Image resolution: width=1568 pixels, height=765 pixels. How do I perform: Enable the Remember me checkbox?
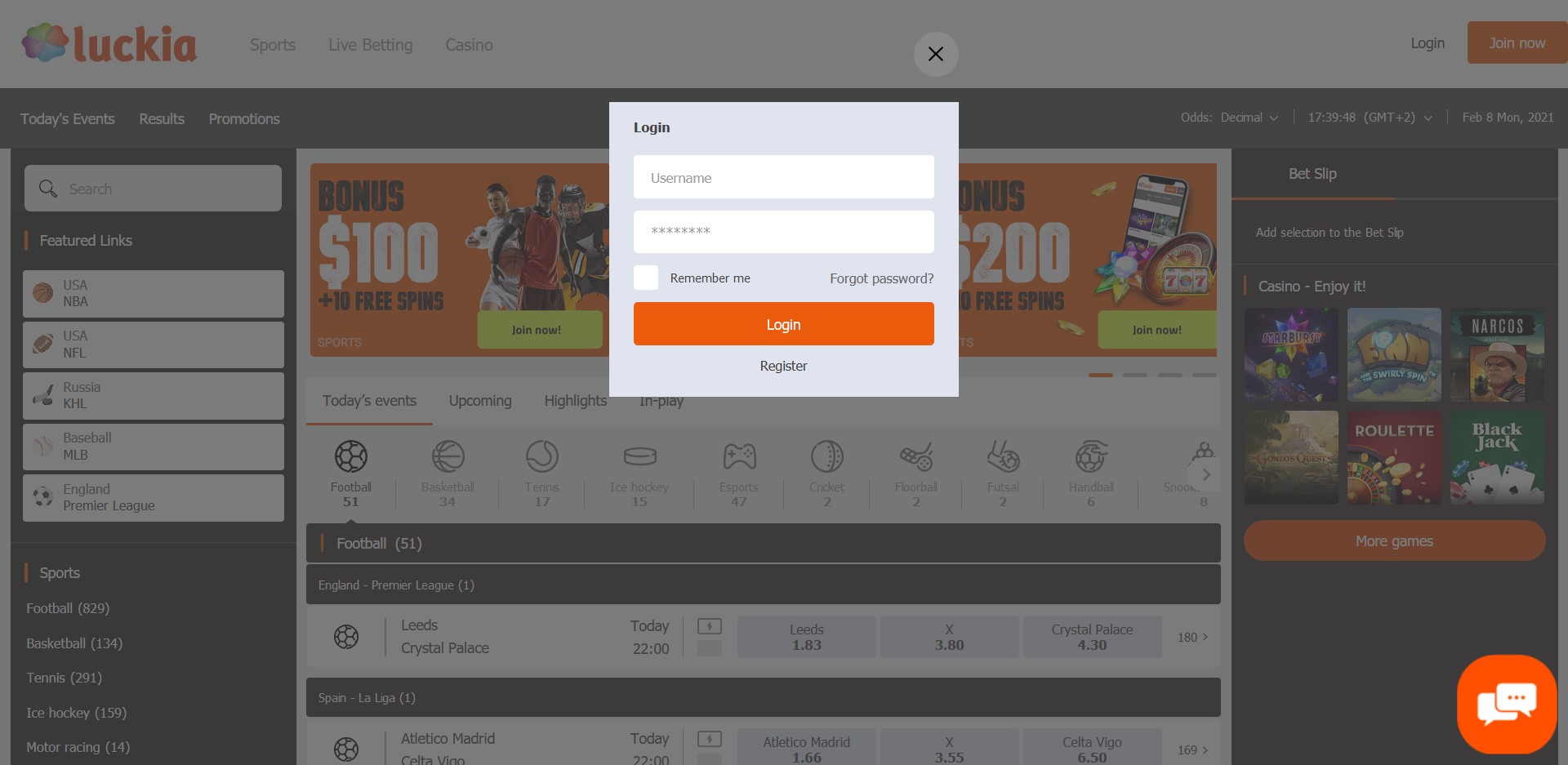(646, 278)
